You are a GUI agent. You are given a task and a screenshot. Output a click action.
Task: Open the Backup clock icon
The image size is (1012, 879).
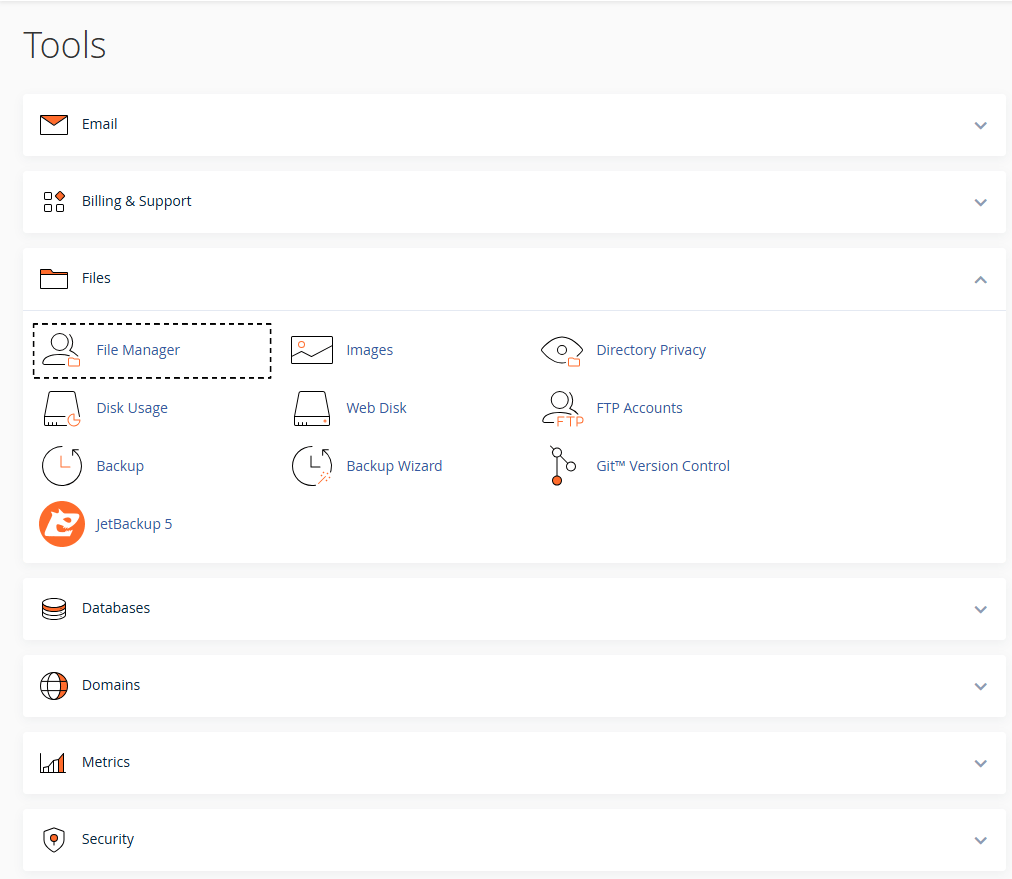pyautogui.click(x=62, y=466)
